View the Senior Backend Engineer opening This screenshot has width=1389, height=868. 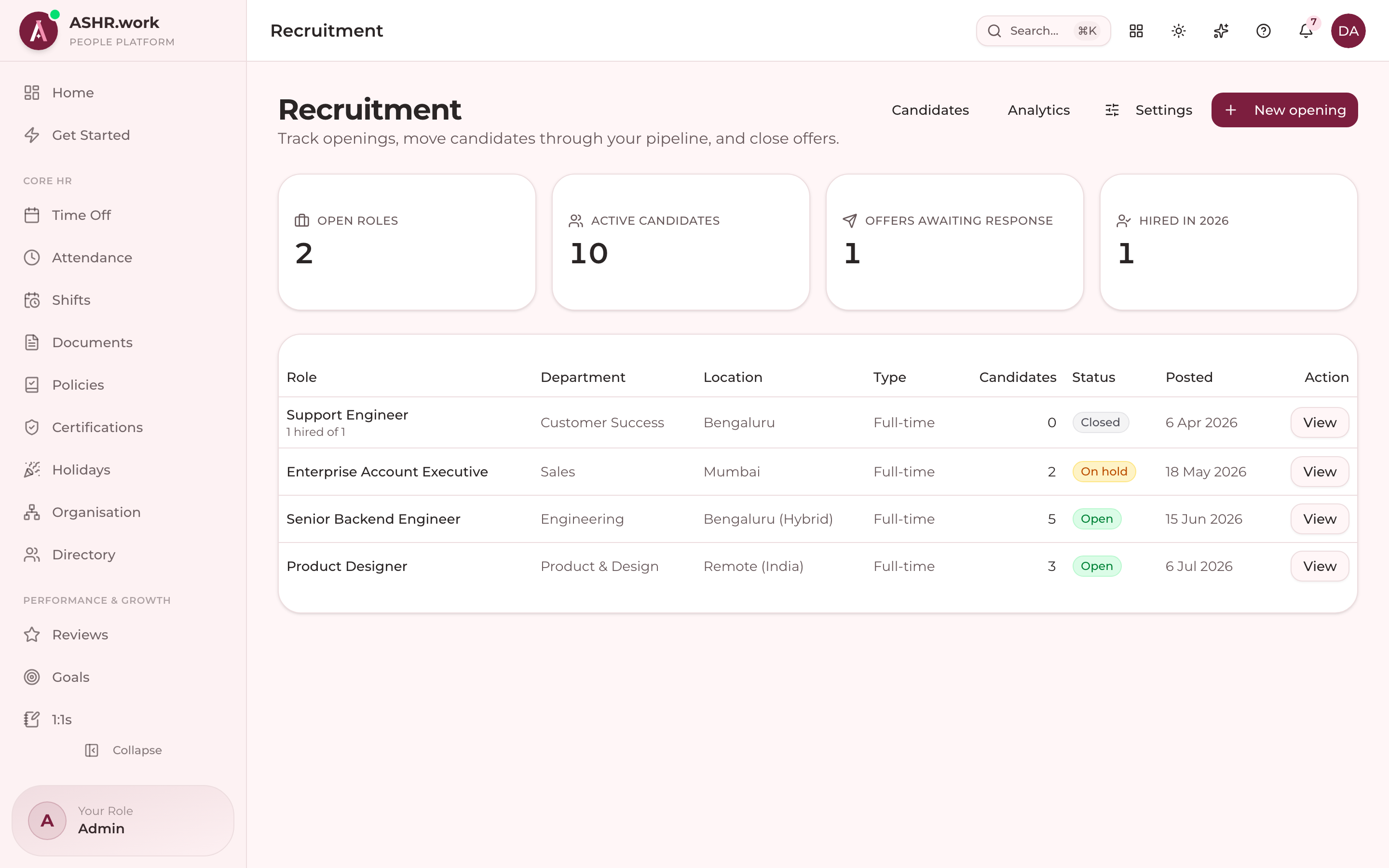(x=1320, y=519)
